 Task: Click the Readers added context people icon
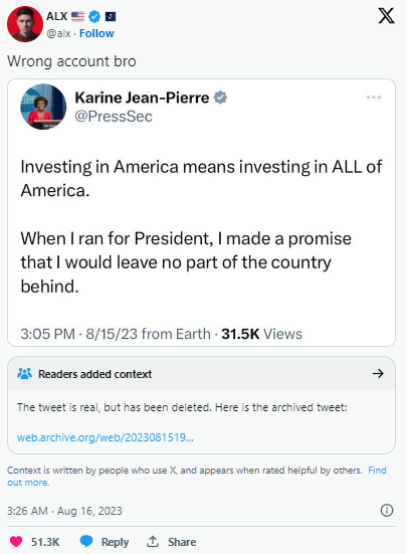pyautogui.click(x=24, y=373)
